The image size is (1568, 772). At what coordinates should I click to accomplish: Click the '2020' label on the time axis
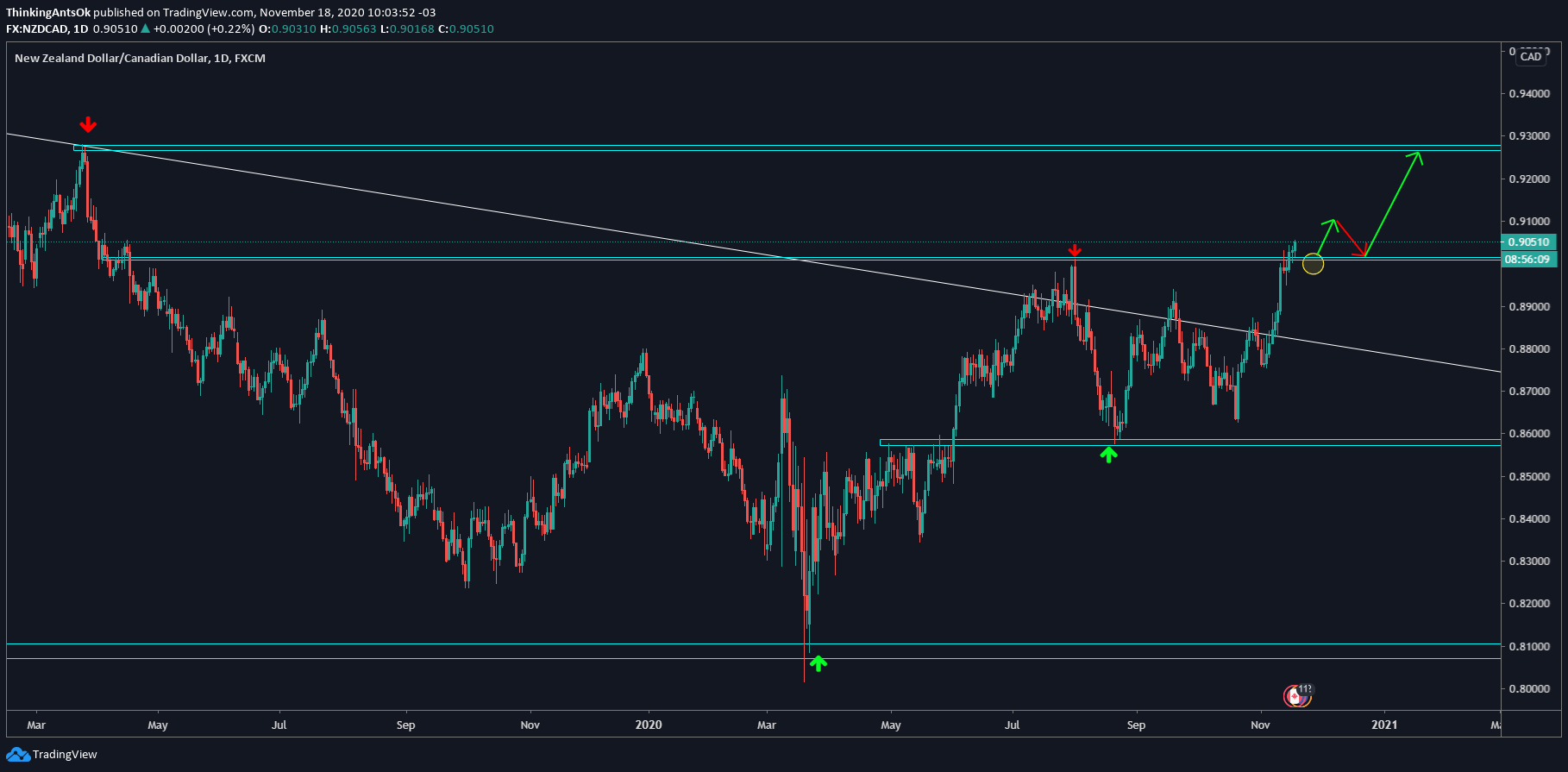point(649,725)
